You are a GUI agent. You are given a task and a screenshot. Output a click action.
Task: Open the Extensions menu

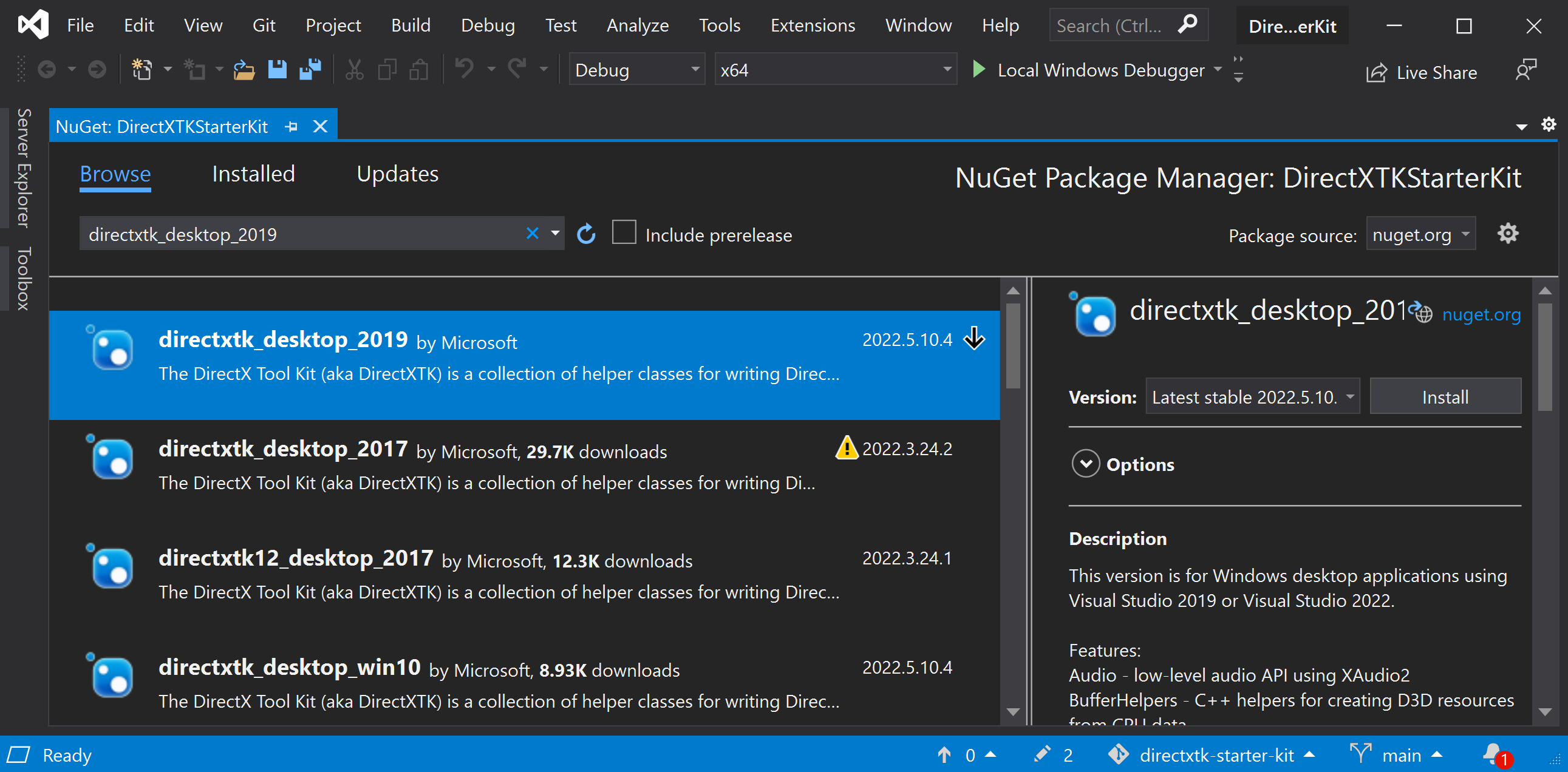click(x=813, y=25)
